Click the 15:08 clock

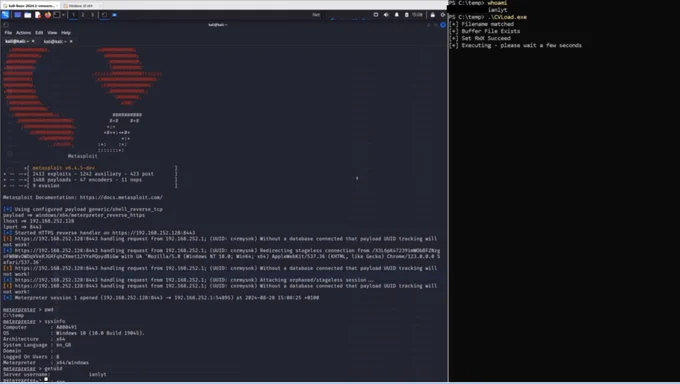(x=417, y=15)
